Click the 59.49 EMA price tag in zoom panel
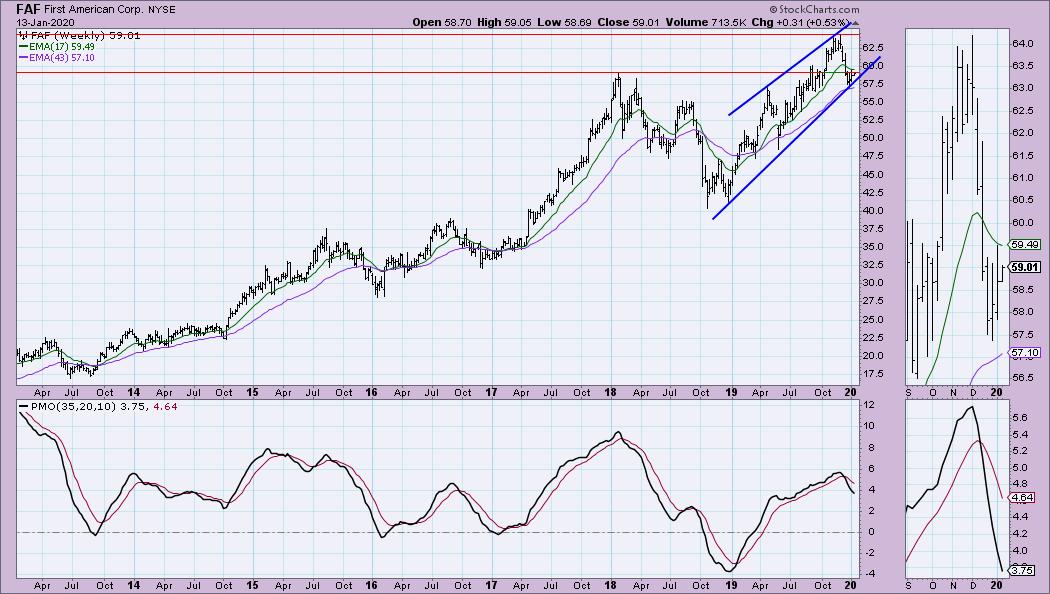Image resolution: width=1050 pixels, height=594 pixels. coord(1025,245)
